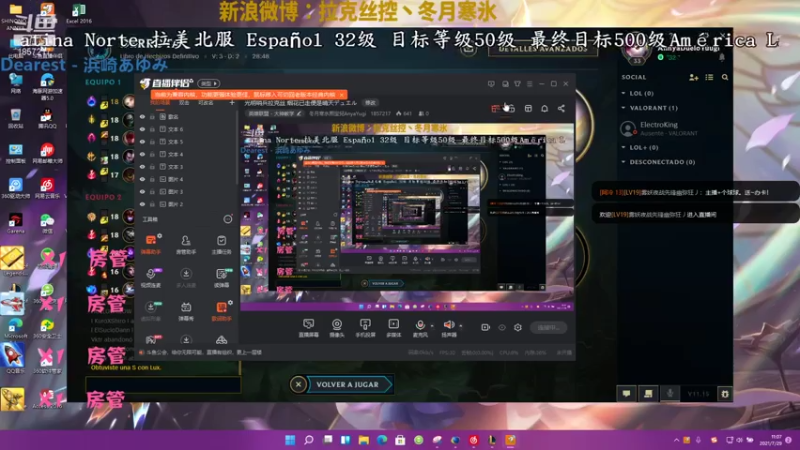800x450 pixels.
Task: Click the League missions icon beside chat
Action: [x=648, y=393]
